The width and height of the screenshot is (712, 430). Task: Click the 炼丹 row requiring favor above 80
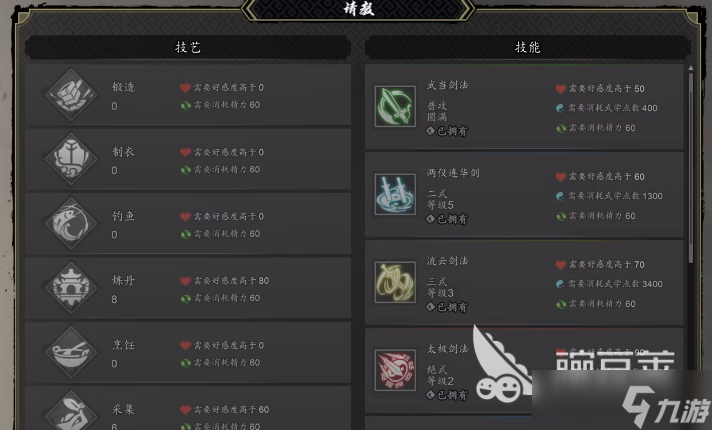click(x=188, y=288)
